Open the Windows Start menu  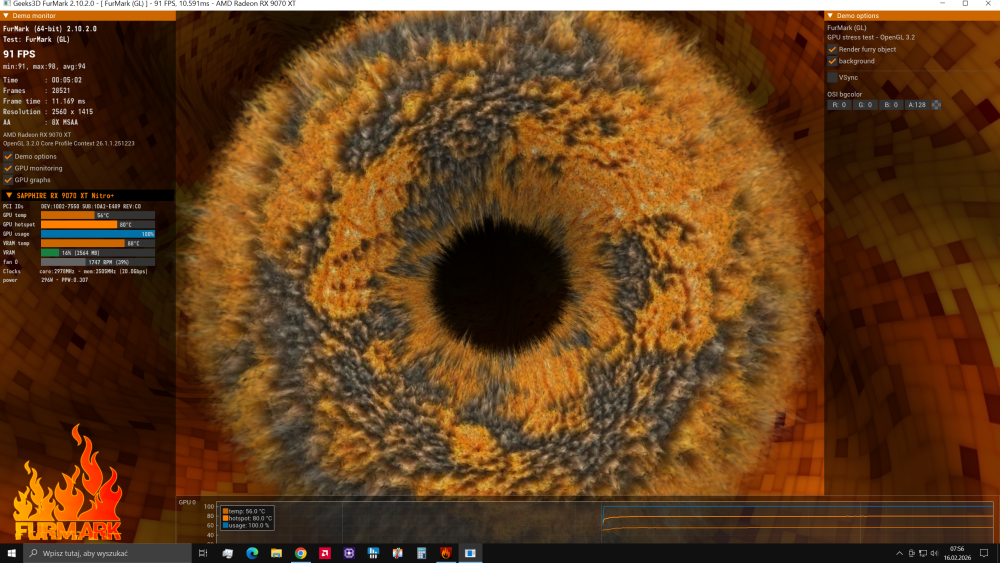pos(11,553)
